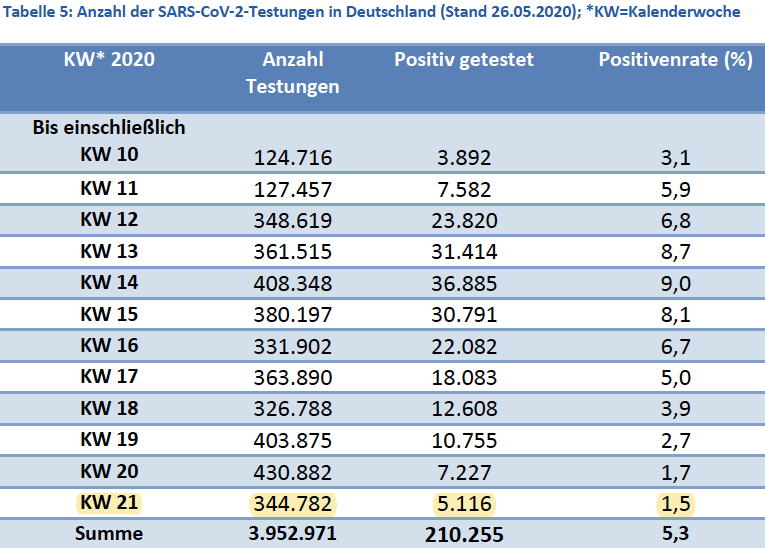This screenshot has width=765, height=548.
Task: Select the 'KW 18' row label
Action: point(109,408)
